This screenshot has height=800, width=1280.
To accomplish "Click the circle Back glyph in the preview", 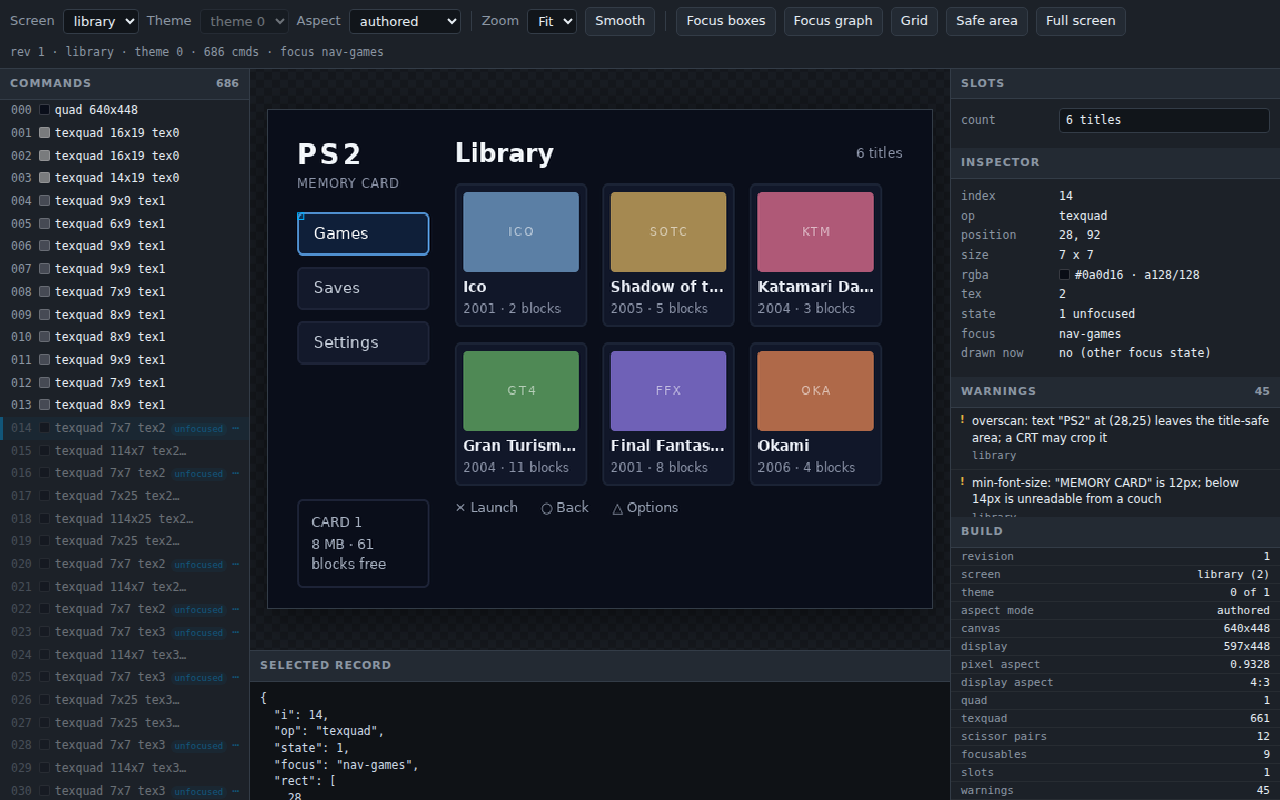I will click(x=547, y=508).
